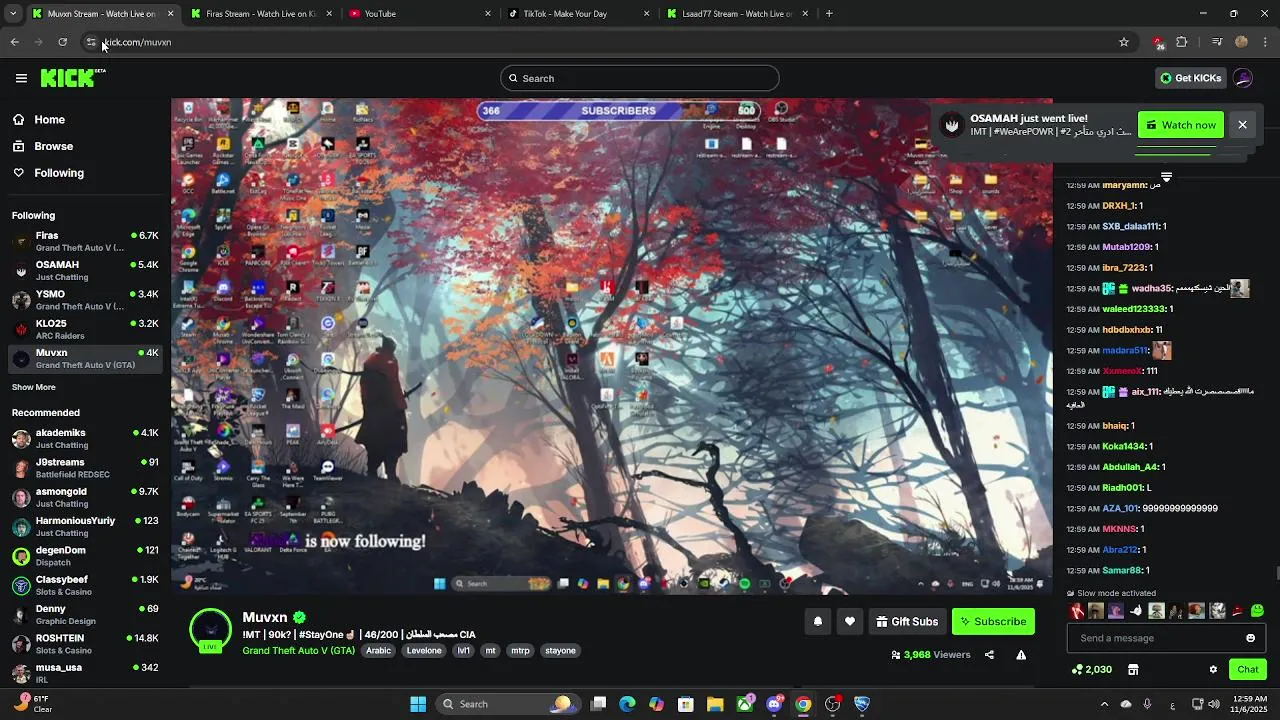Open chat settings gear icon
This screenshot has height=720, width=1280.
[x=1213, y=670]
